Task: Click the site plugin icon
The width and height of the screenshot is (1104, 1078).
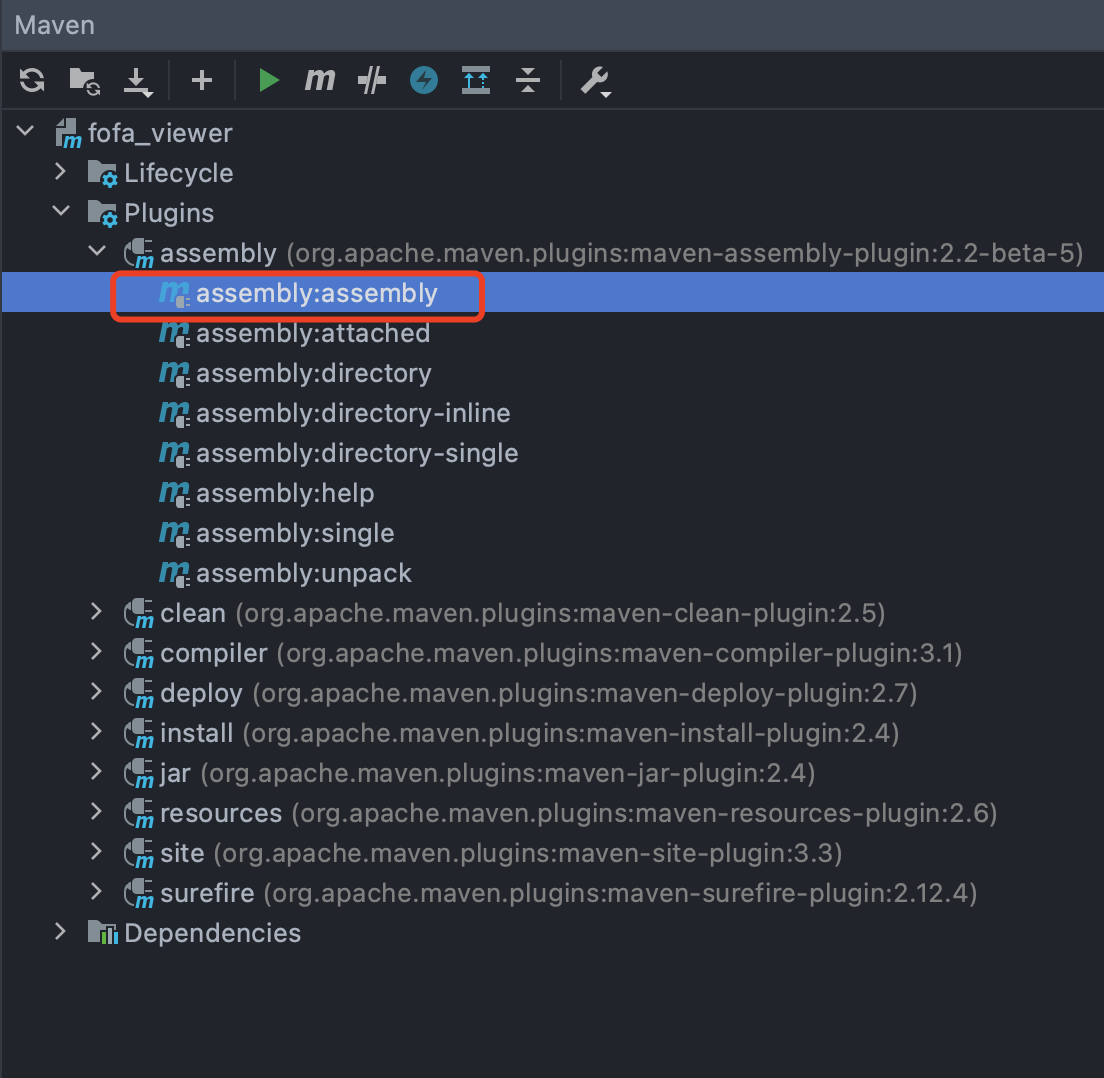Action: pos(139,853)
